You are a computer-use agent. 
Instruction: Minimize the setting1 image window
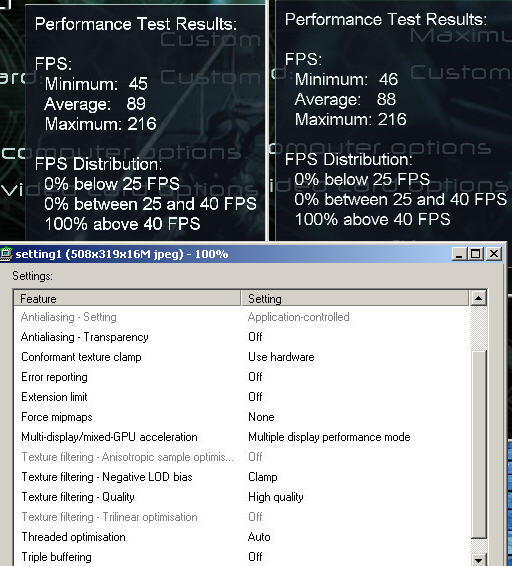[x=459, y=254]
